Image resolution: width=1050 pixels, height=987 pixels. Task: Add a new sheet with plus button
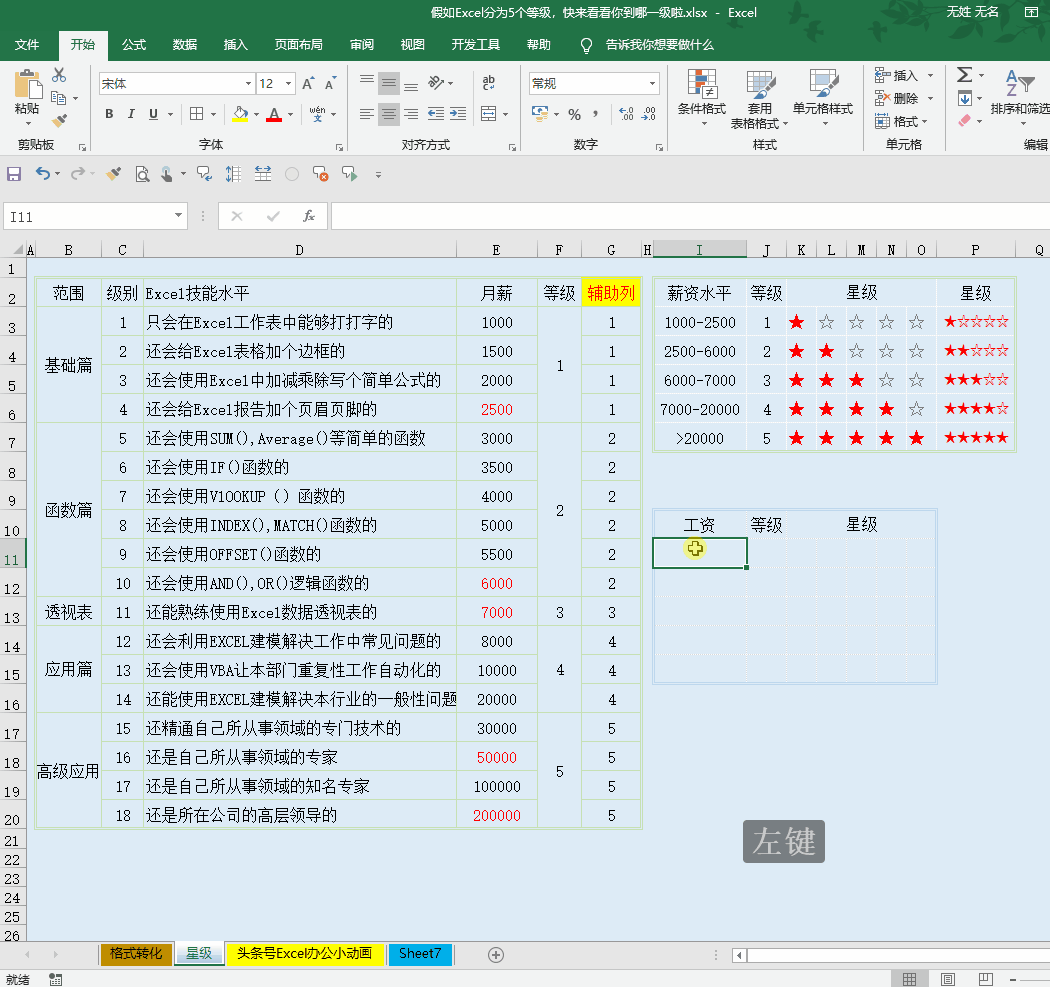click(496, 955)
